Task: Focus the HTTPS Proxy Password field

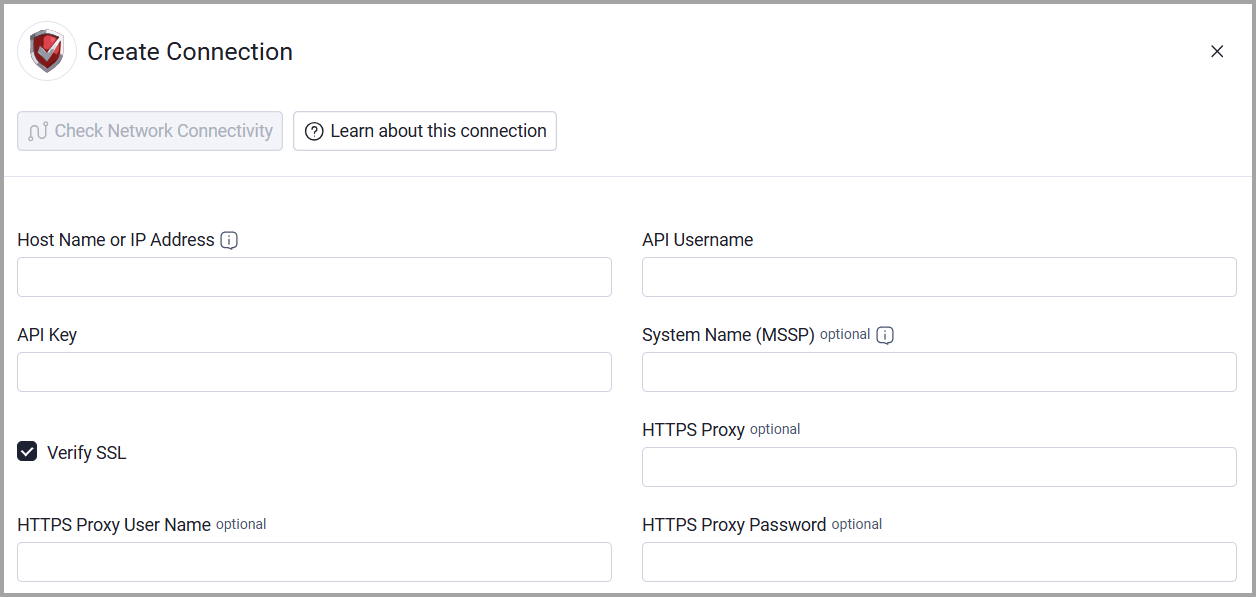Action: pyautogui.click(x=939, y=562)
